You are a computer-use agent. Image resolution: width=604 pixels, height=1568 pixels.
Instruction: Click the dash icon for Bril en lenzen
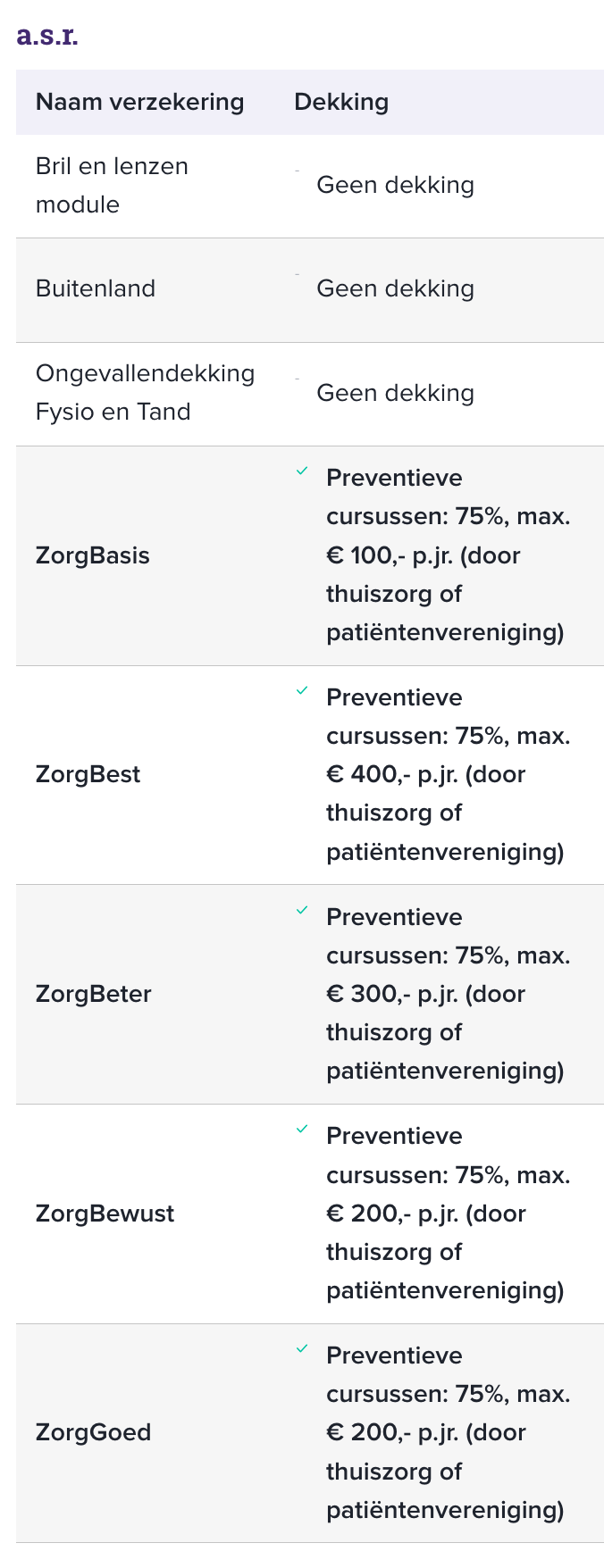coord(298,170)
